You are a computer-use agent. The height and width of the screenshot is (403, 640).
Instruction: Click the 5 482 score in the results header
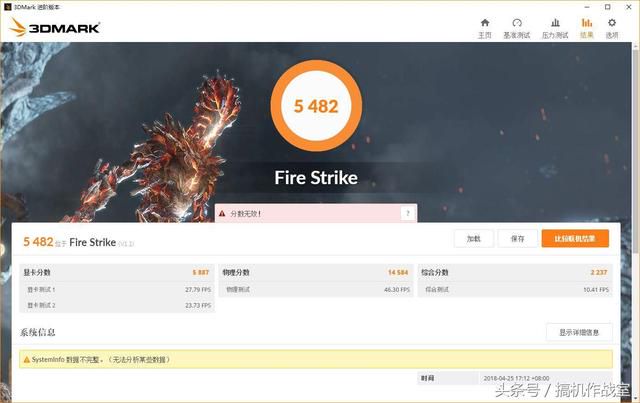(38, 242)
